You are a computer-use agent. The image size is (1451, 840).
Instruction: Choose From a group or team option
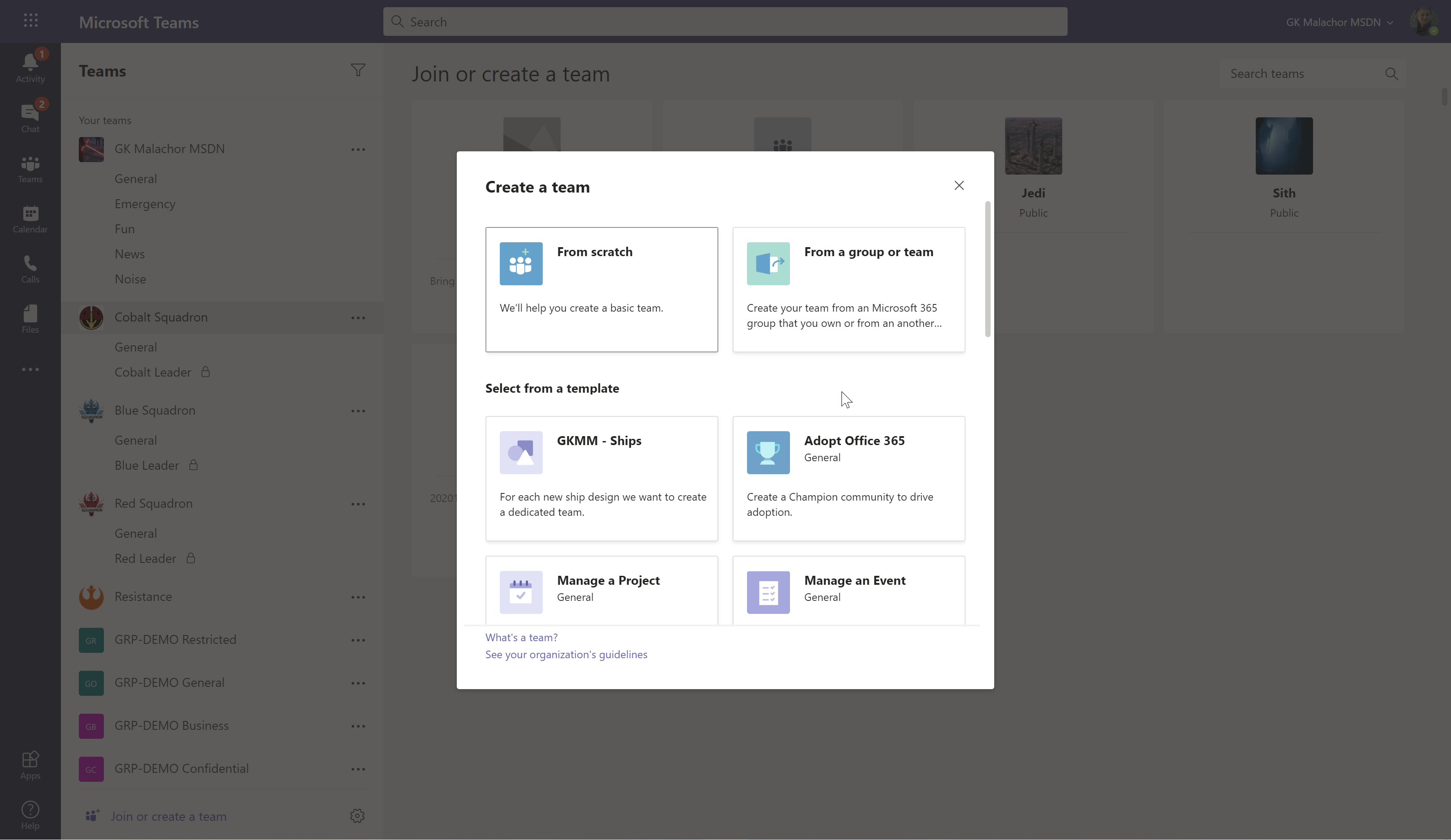coord(848,290)
